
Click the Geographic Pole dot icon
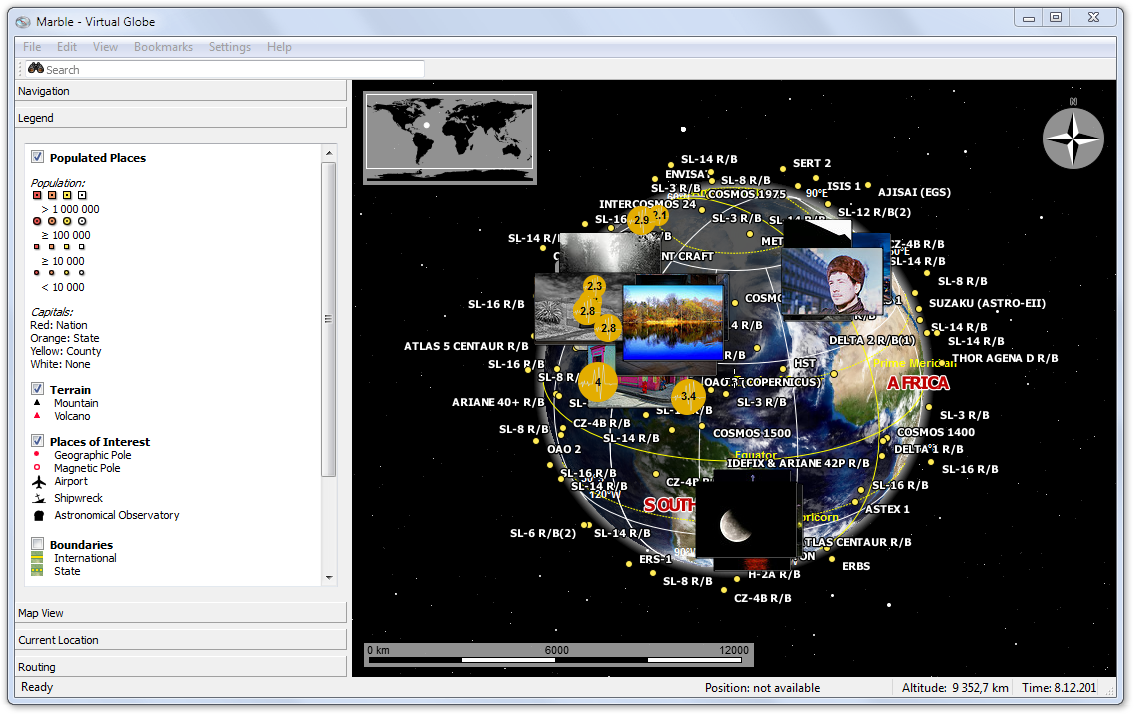point(37,454)
